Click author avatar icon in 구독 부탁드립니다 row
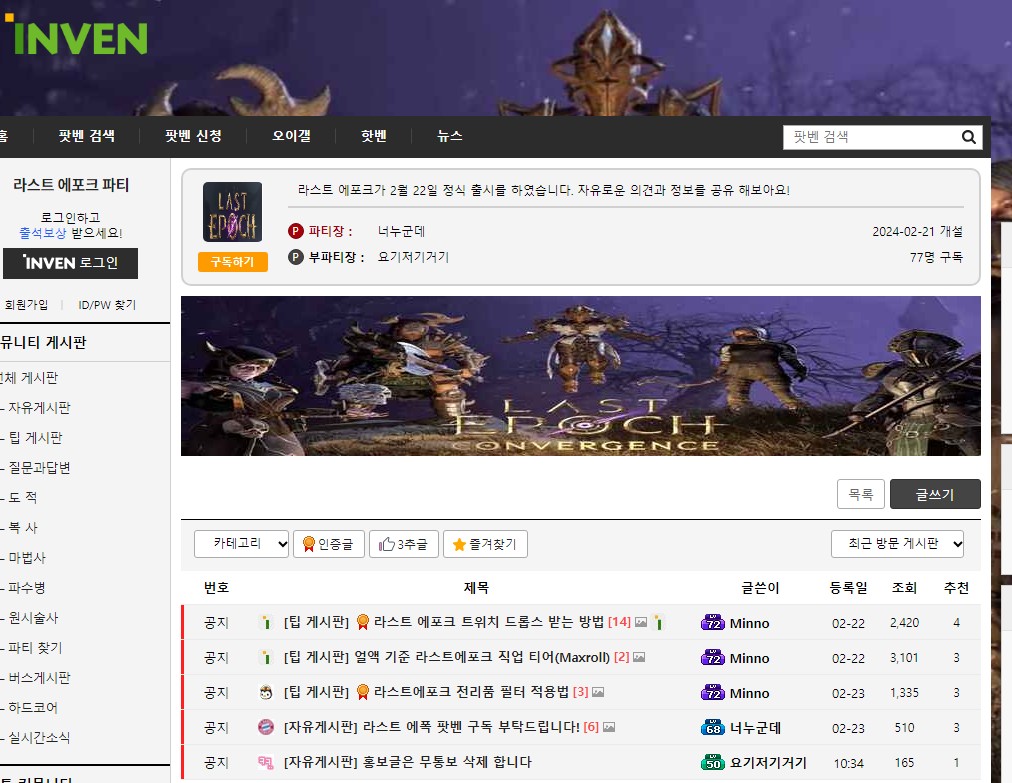Viewport: 1012px width, 783px height. [265, 727]
